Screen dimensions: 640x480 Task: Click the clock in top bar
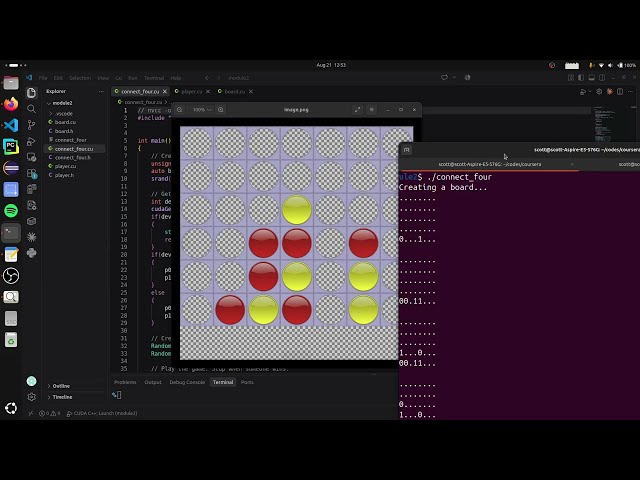[331, 65]
